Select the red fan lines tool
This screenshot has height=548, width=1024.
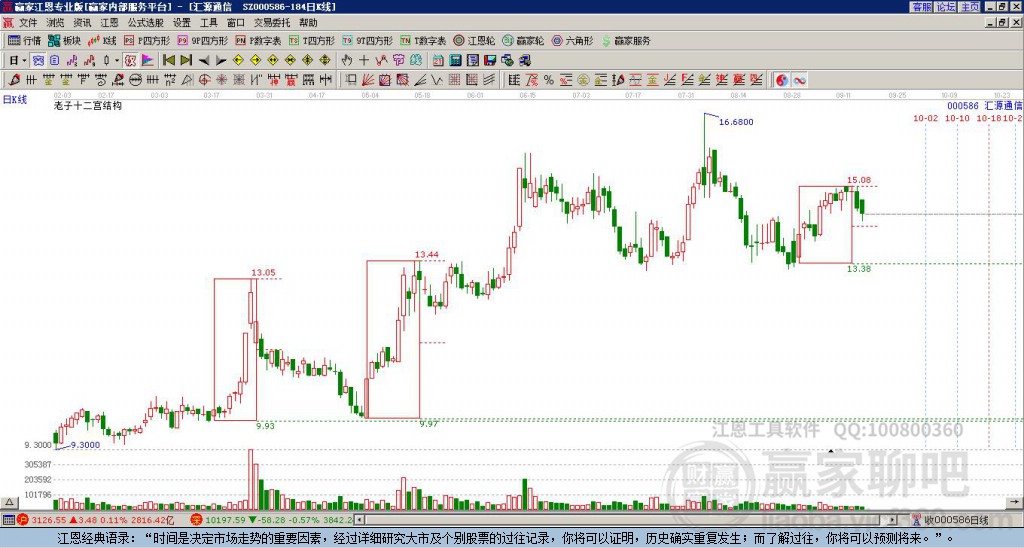(x=368, y=80)
